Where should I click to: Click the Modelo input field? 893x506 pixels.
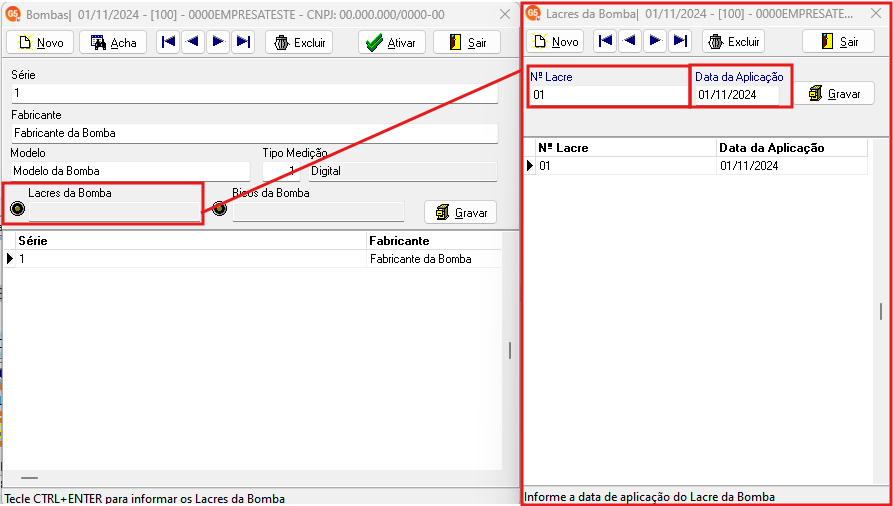(130, 171)
